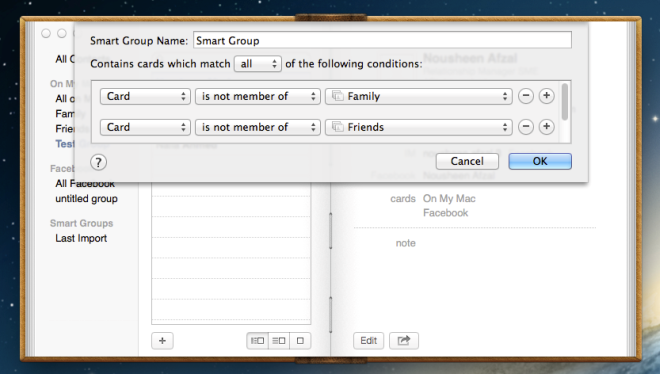Select untitled group in the sidebar
Image resolution: width=660 pixels, height=374 pixels.
pyautogui.click(x=86, y=199)
